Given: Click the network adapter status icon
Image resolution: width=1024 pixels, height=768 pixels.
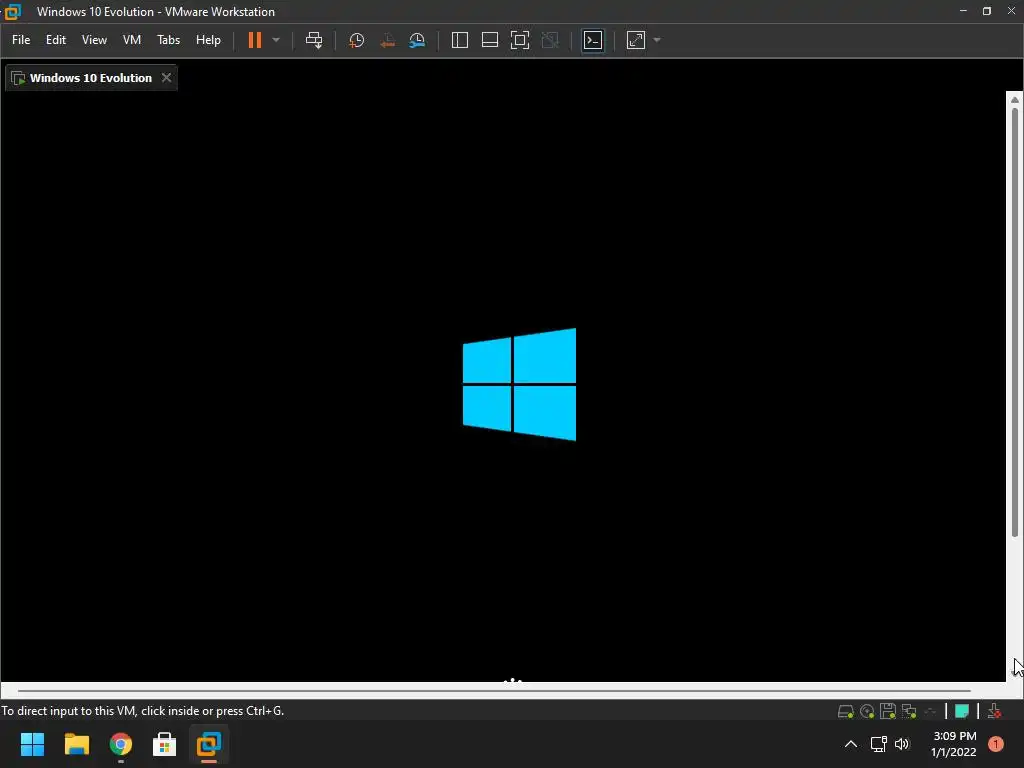Looking at the screenshot, I should click(x=909, y=711).
